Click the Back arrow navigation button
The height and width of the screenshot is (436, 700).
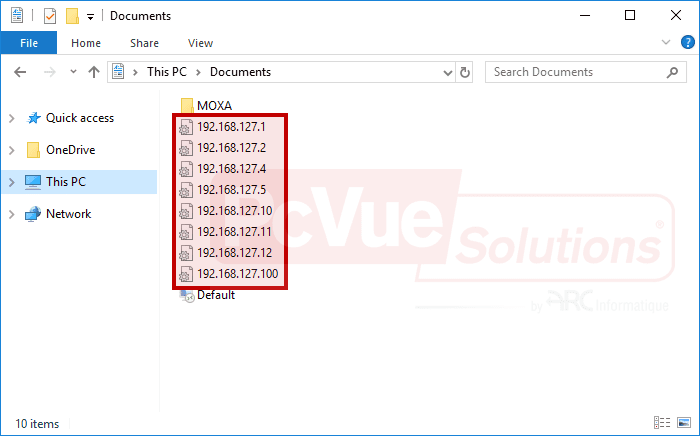(21, 72)
